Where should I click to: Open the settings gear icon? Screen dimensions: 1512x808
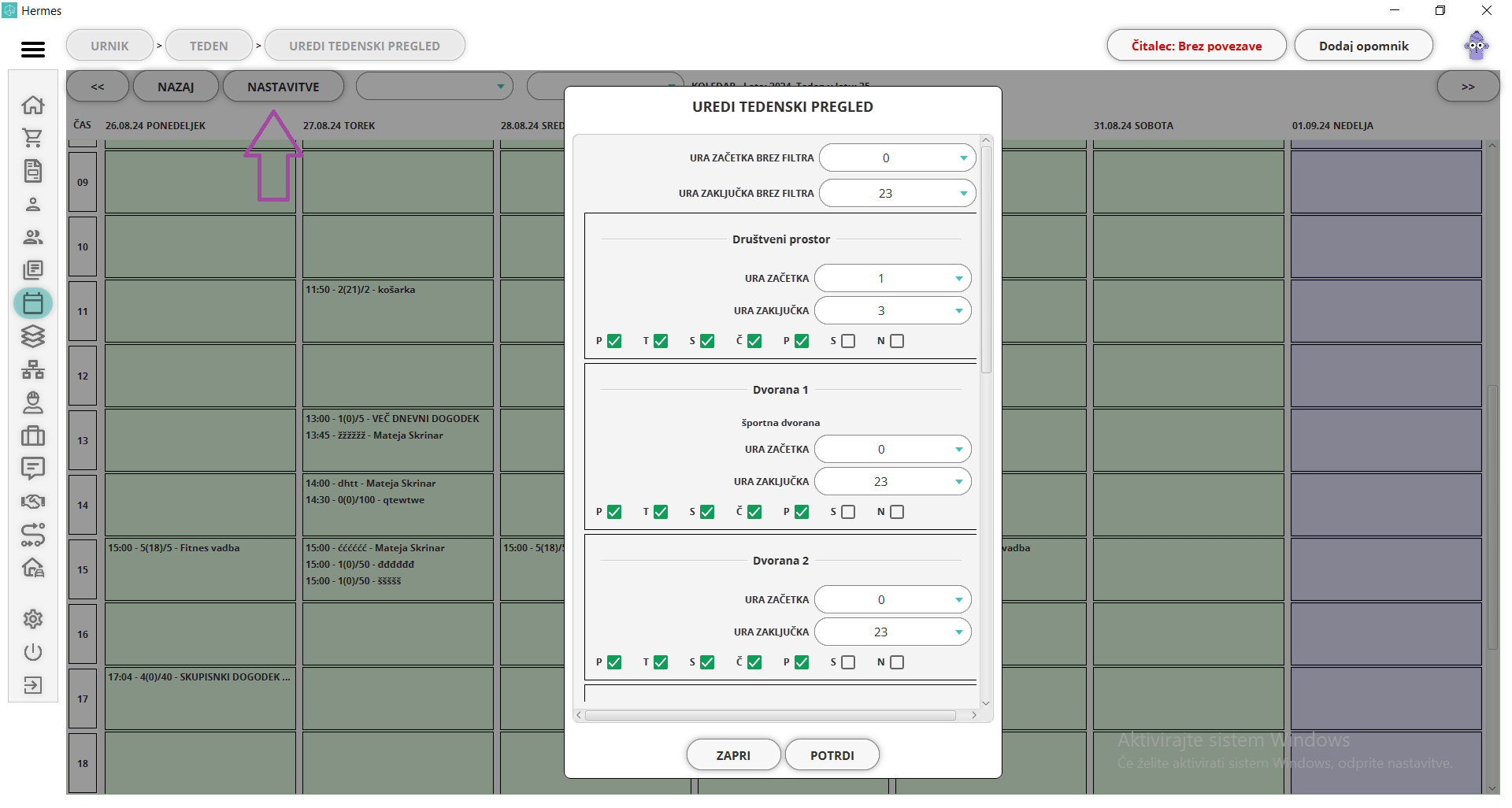click(32, 619)
